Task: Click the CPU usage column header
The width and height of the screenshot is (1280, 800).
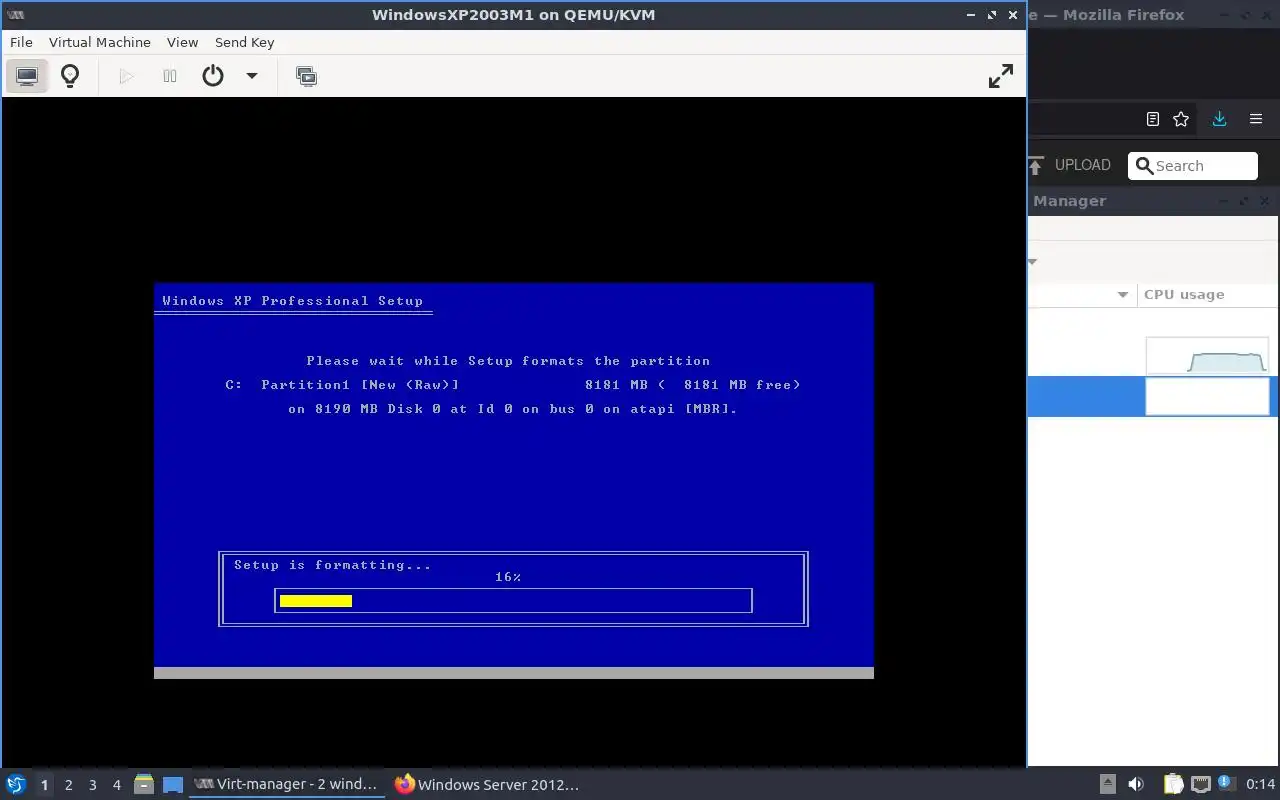Action: click(x=1184, y=294)
